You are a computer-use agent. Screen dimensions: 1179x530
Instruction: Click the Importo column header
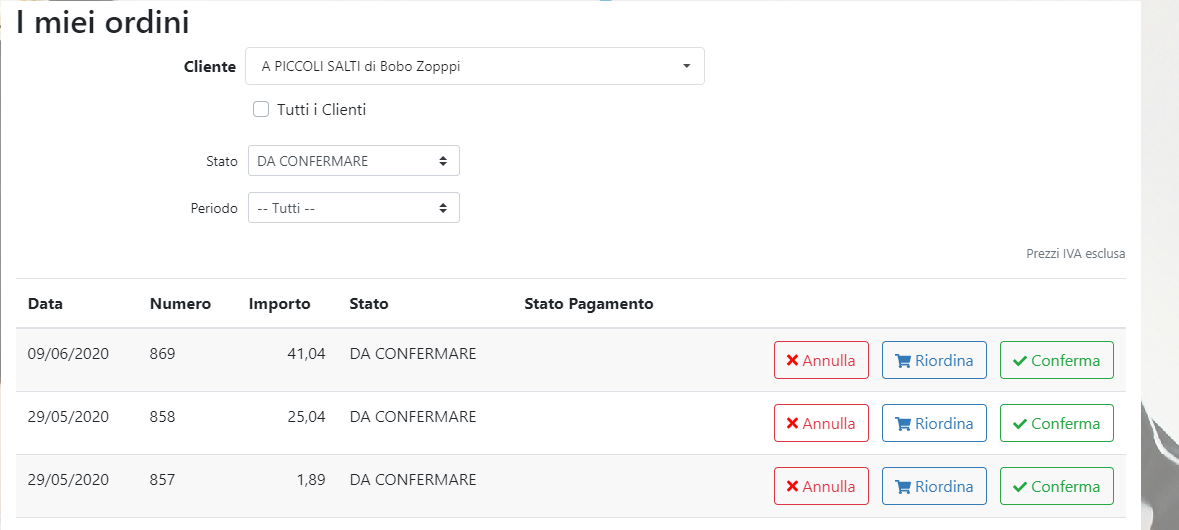[280, 304]
